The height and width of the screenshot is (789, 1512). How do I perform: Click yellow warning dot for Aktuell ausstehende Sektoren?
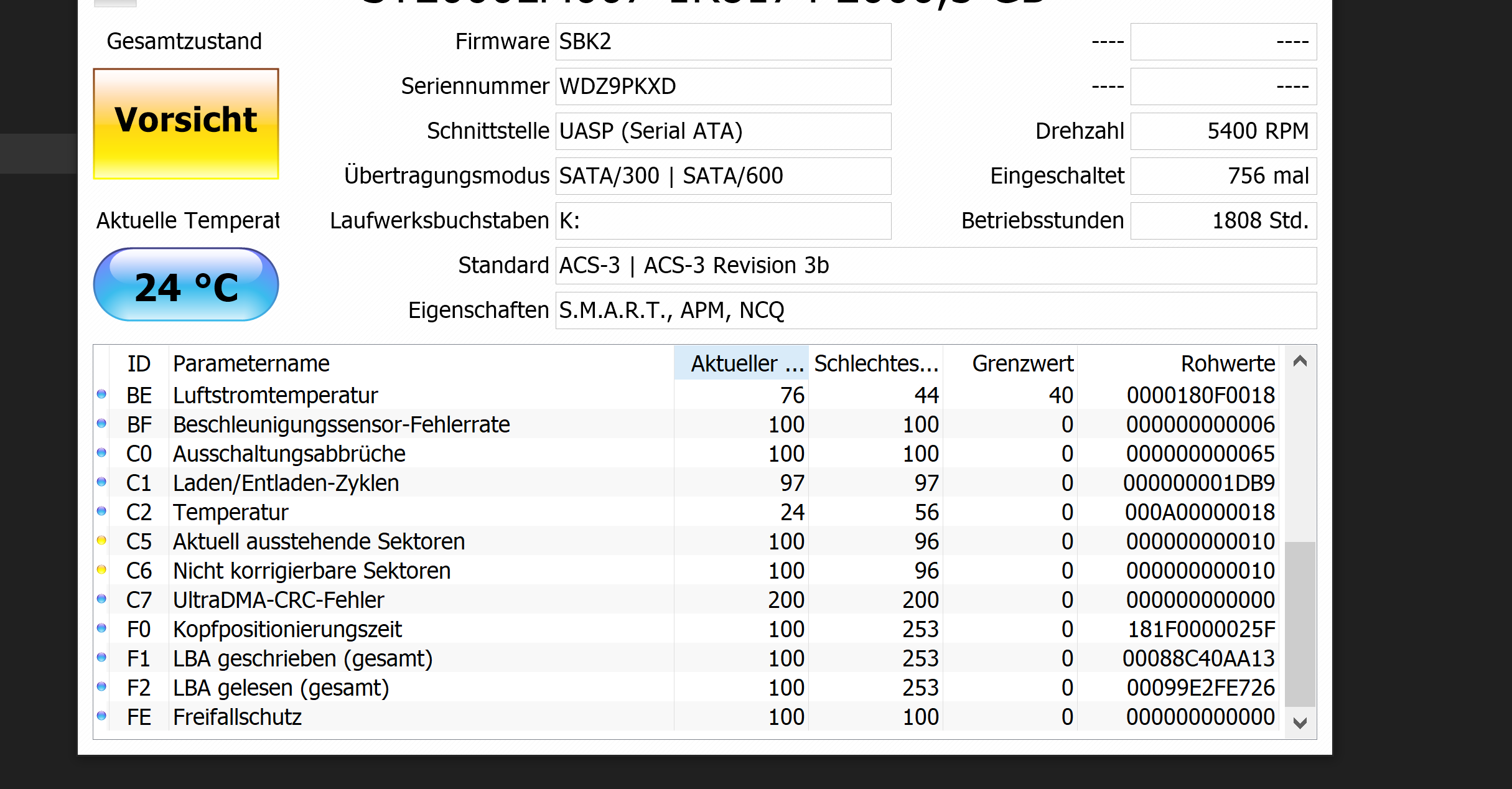pyautogui.click(x=101, y=540)
